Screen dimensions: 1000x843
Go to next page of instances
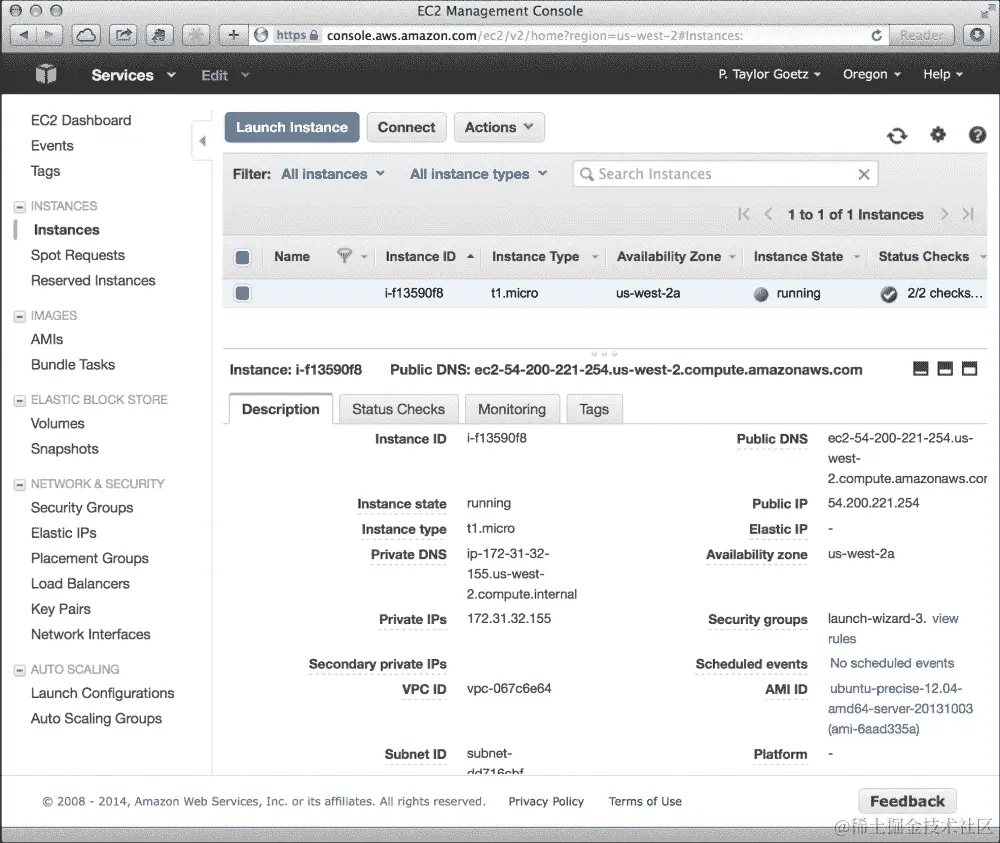(x=945, y=214)
